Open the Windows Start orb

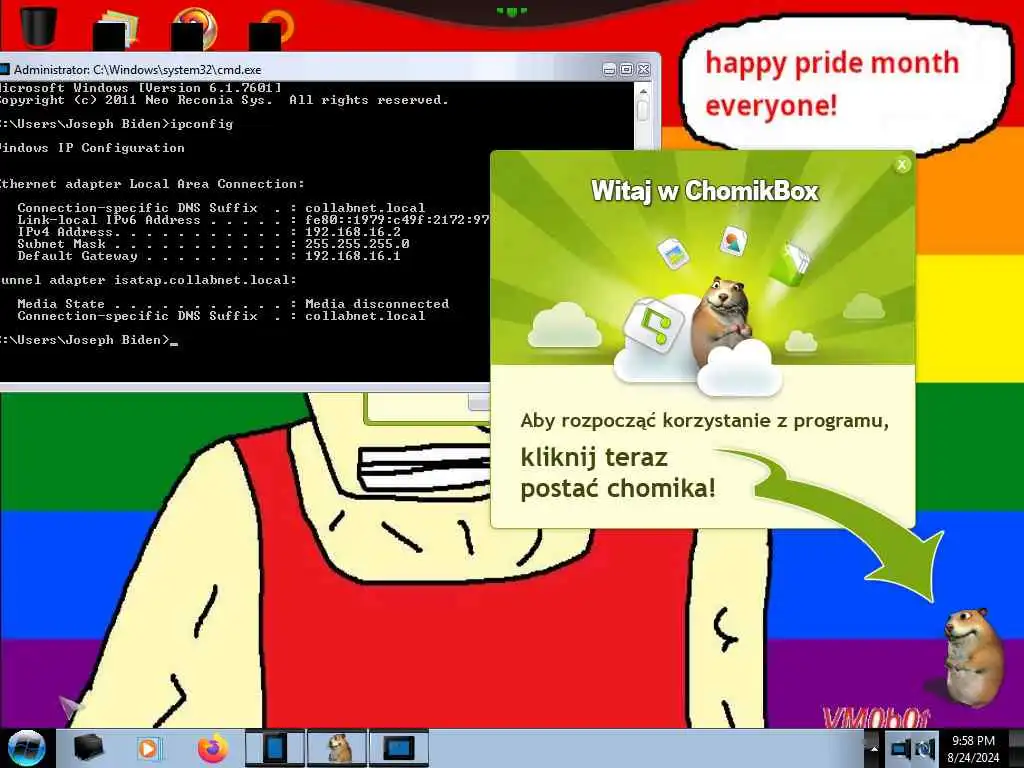(x=27, y=748)
